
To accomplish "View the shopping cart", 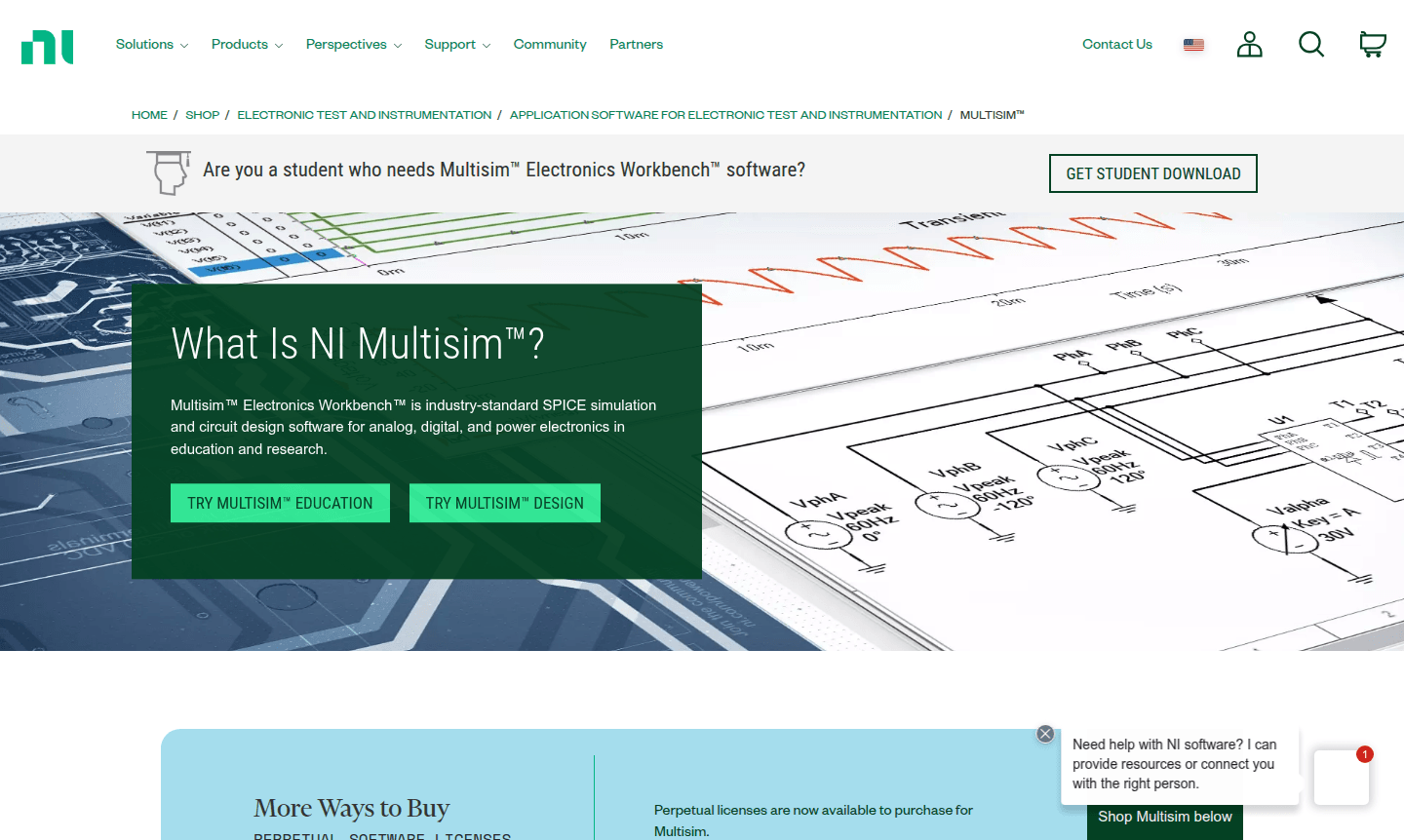I will pyautogui.click(x=1372, y=44).
